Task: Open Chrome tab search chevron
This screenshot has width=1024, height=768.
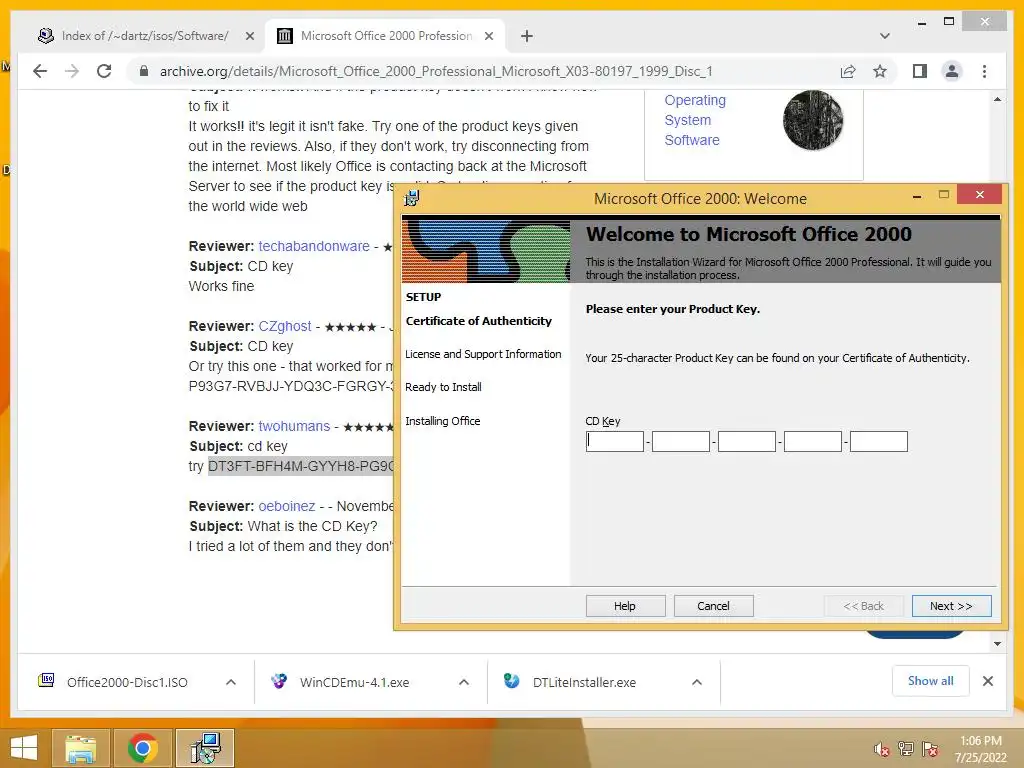Action: pyautogui.click(x=885, y=36)
